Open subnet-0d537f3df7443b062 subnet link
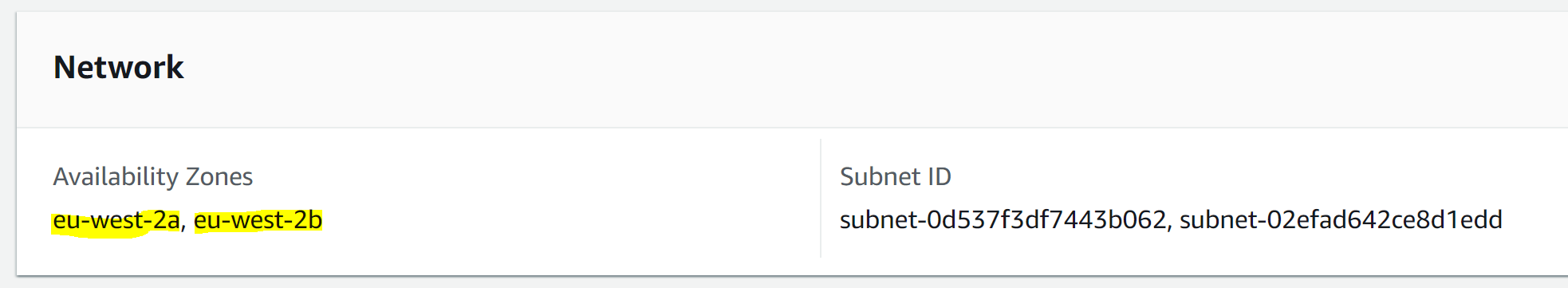The image size is (1568, 288). pos(1003,220)
